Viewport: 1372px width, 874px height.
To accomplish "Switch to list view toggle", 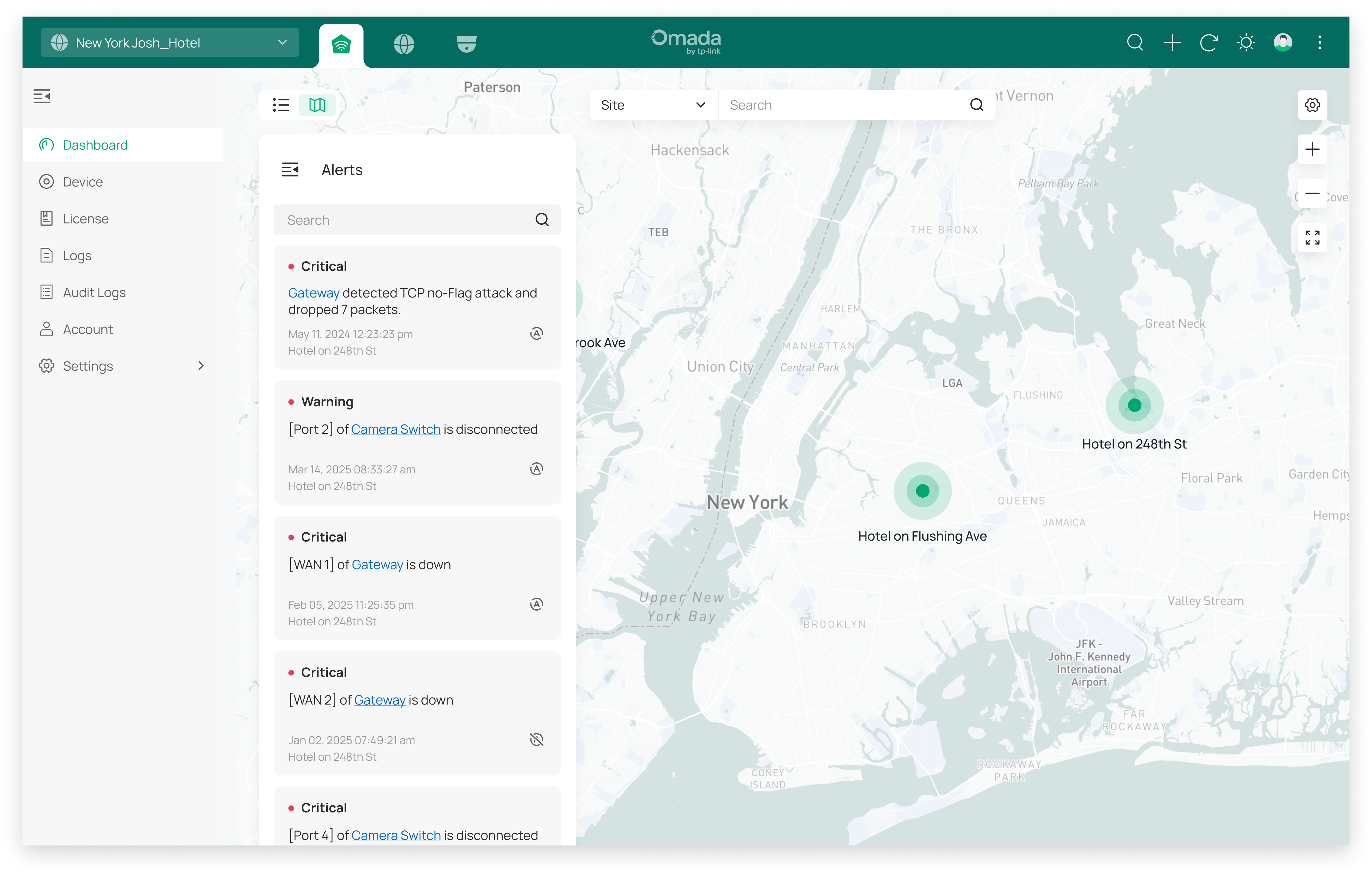I will click(x=281, y=105).
